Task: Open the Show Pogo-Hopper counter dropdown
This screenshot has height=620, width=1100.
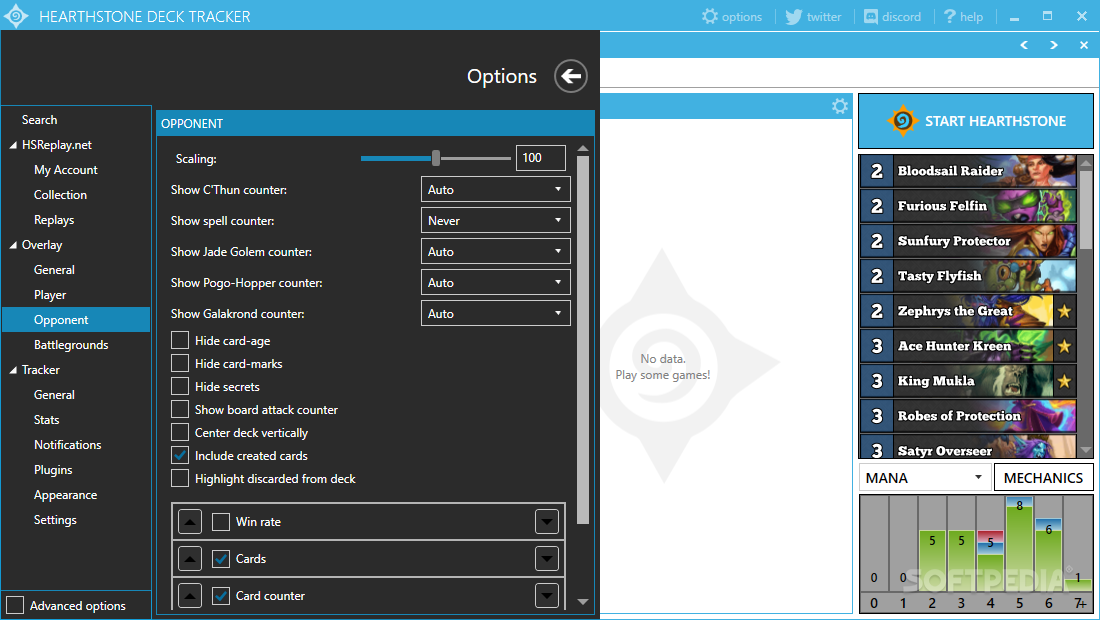Action: point(495,283)
